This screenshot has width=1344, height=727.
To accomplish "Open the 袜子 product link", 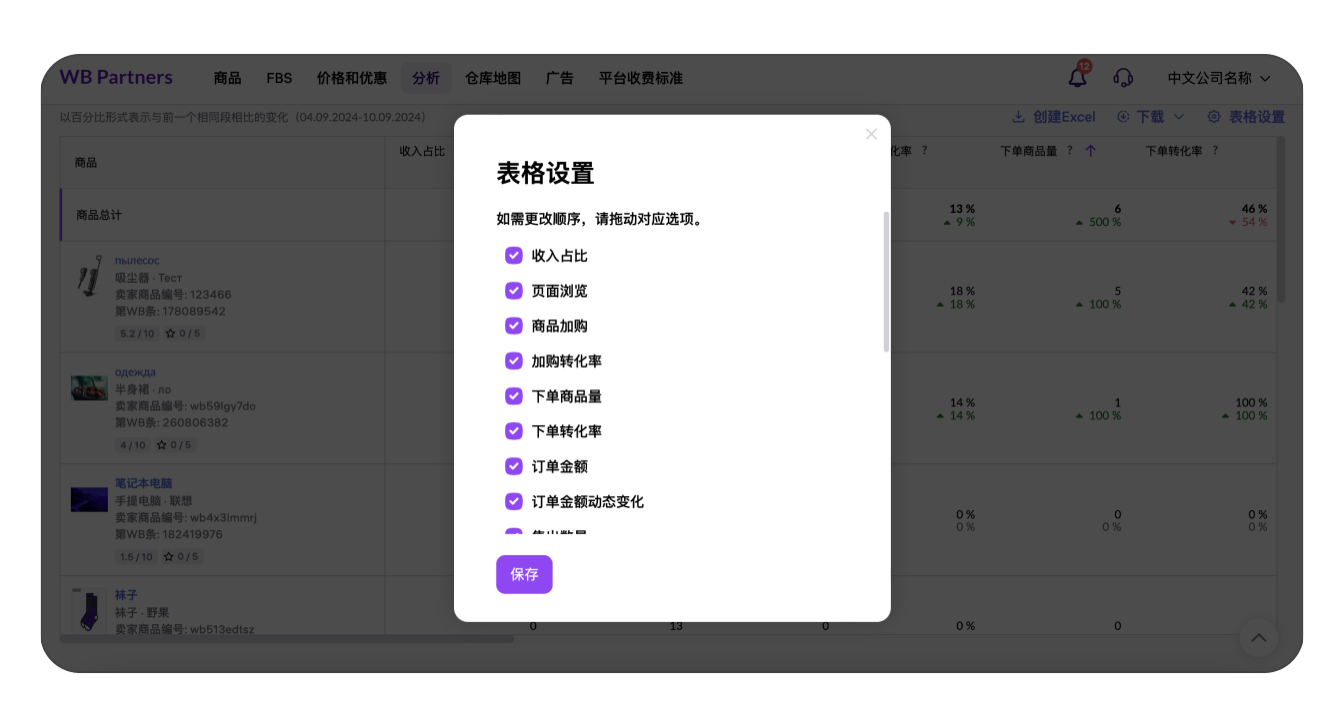I will (126, 594).
